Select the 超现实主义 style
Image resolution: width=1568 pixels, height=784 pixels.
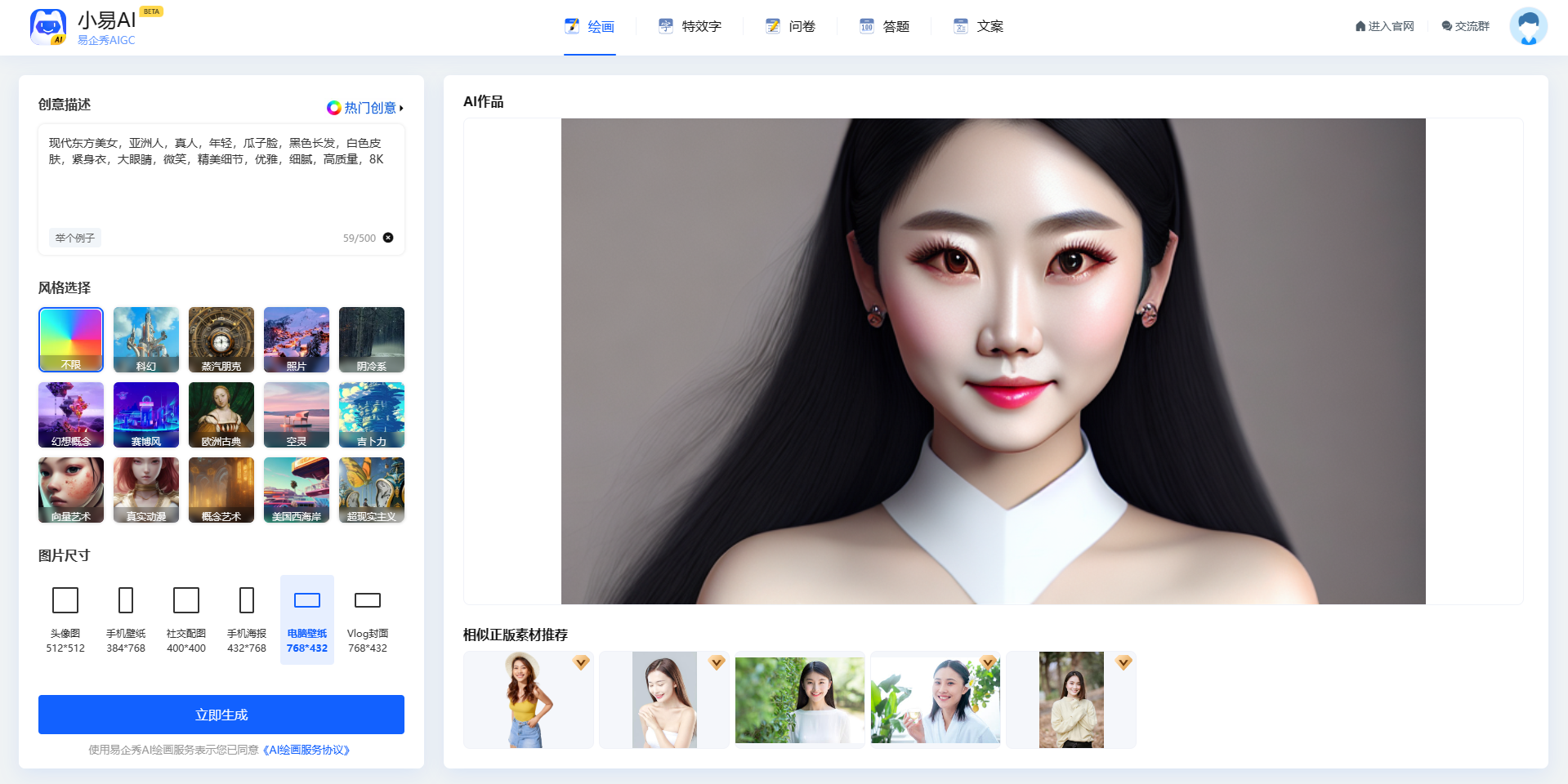pyautogui.click(x=372, y=490)
